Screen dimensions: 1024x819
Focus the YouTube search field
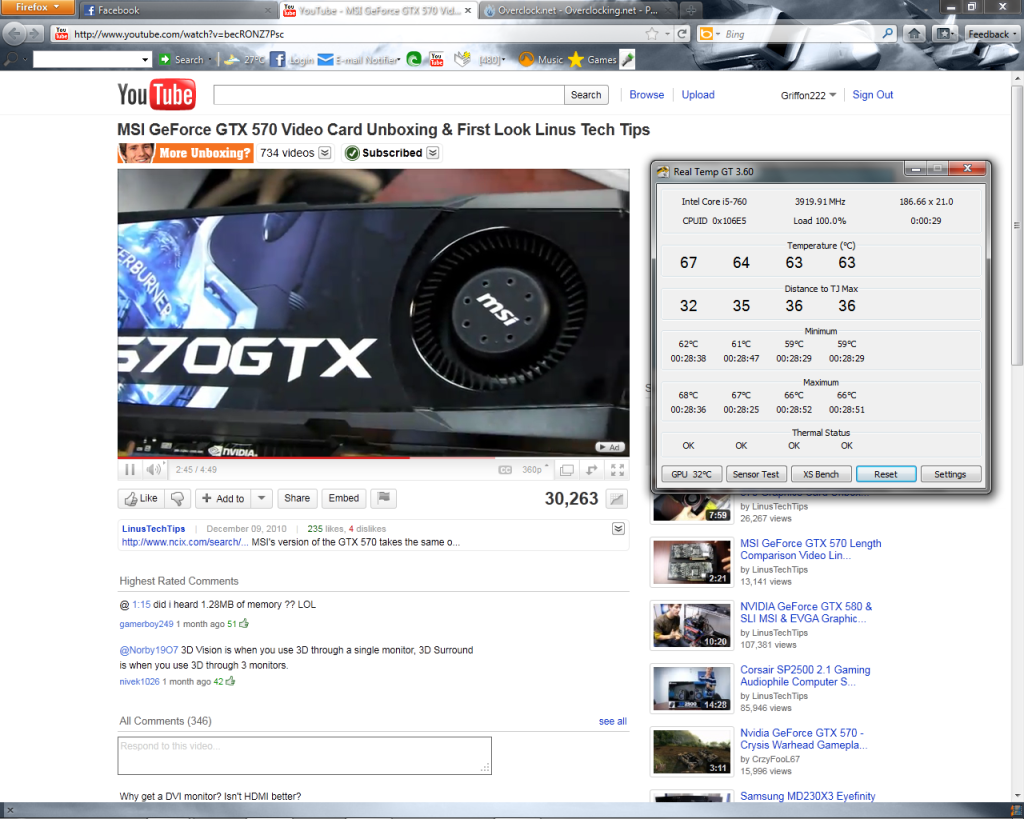[x=389, y=95]
